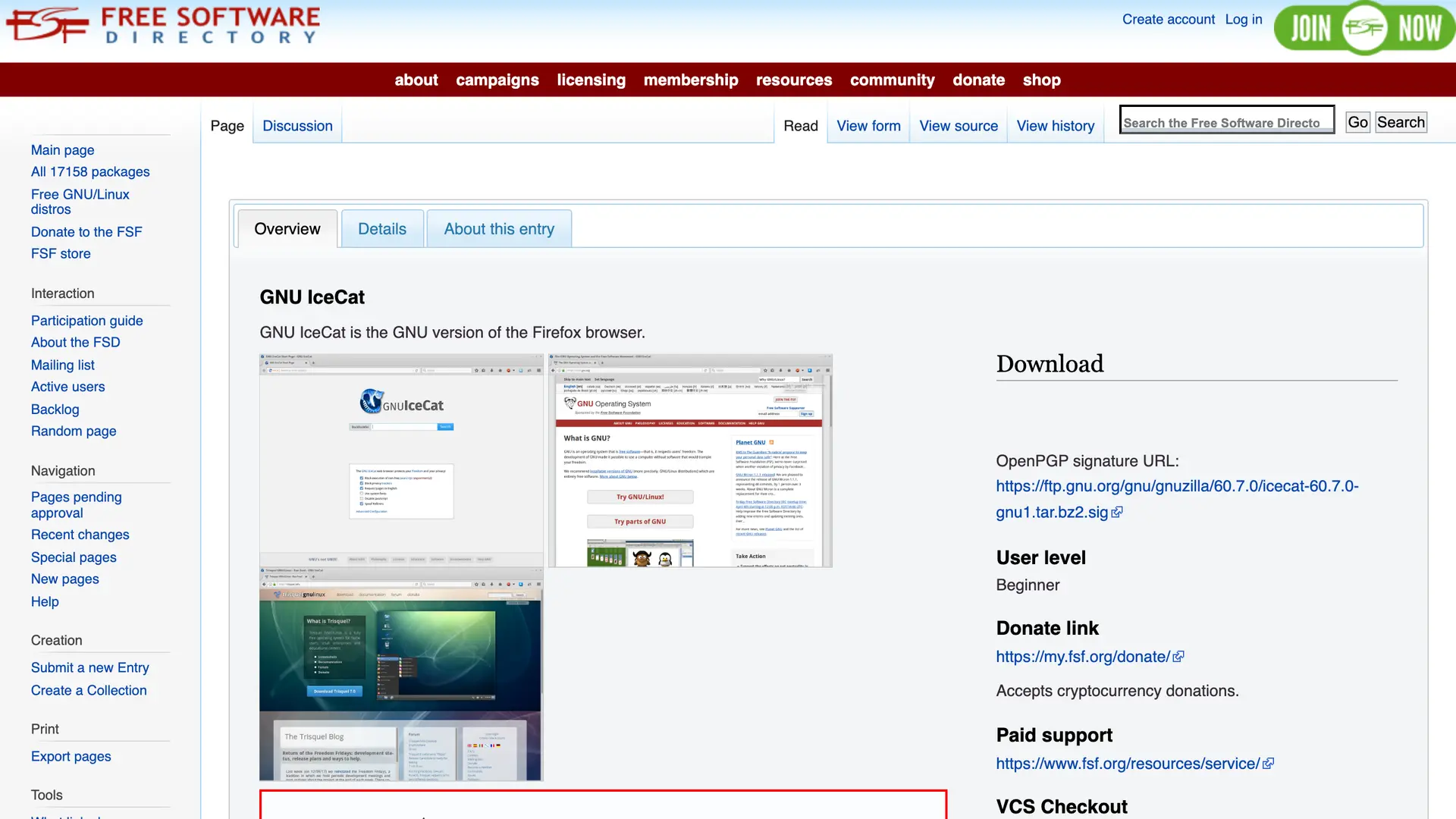
Task: Select the Read tab
Action: click(800, 126)
